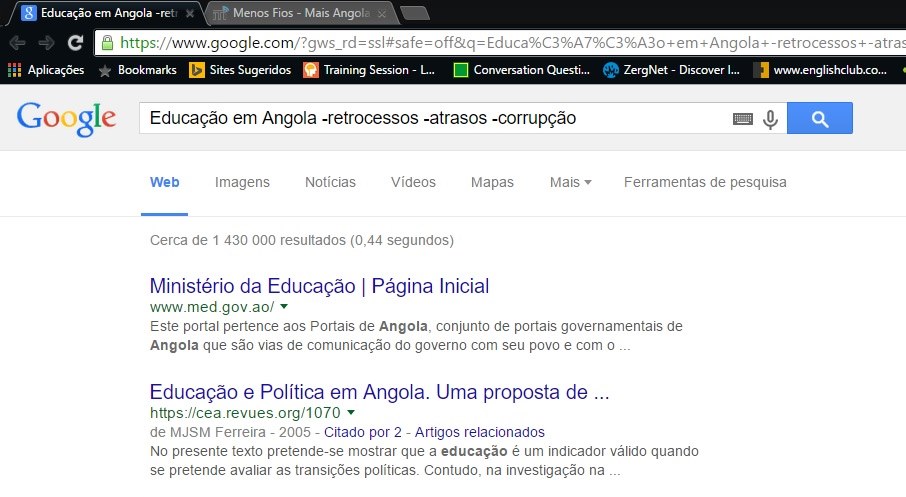Open Ministério da Educação result link
The width and height of the screenshot is (906, 497).
click(320, 286)
